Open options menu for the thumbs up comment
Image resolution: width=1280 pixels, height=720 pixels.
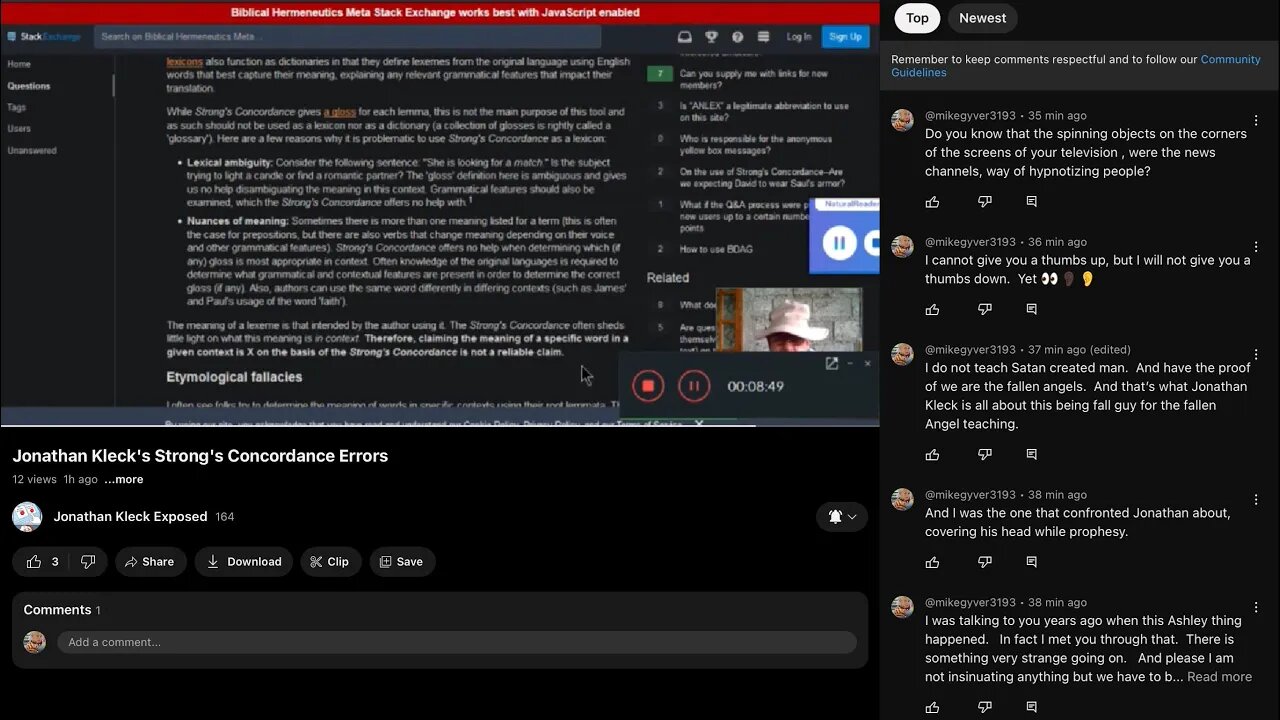click(1257, 247)
